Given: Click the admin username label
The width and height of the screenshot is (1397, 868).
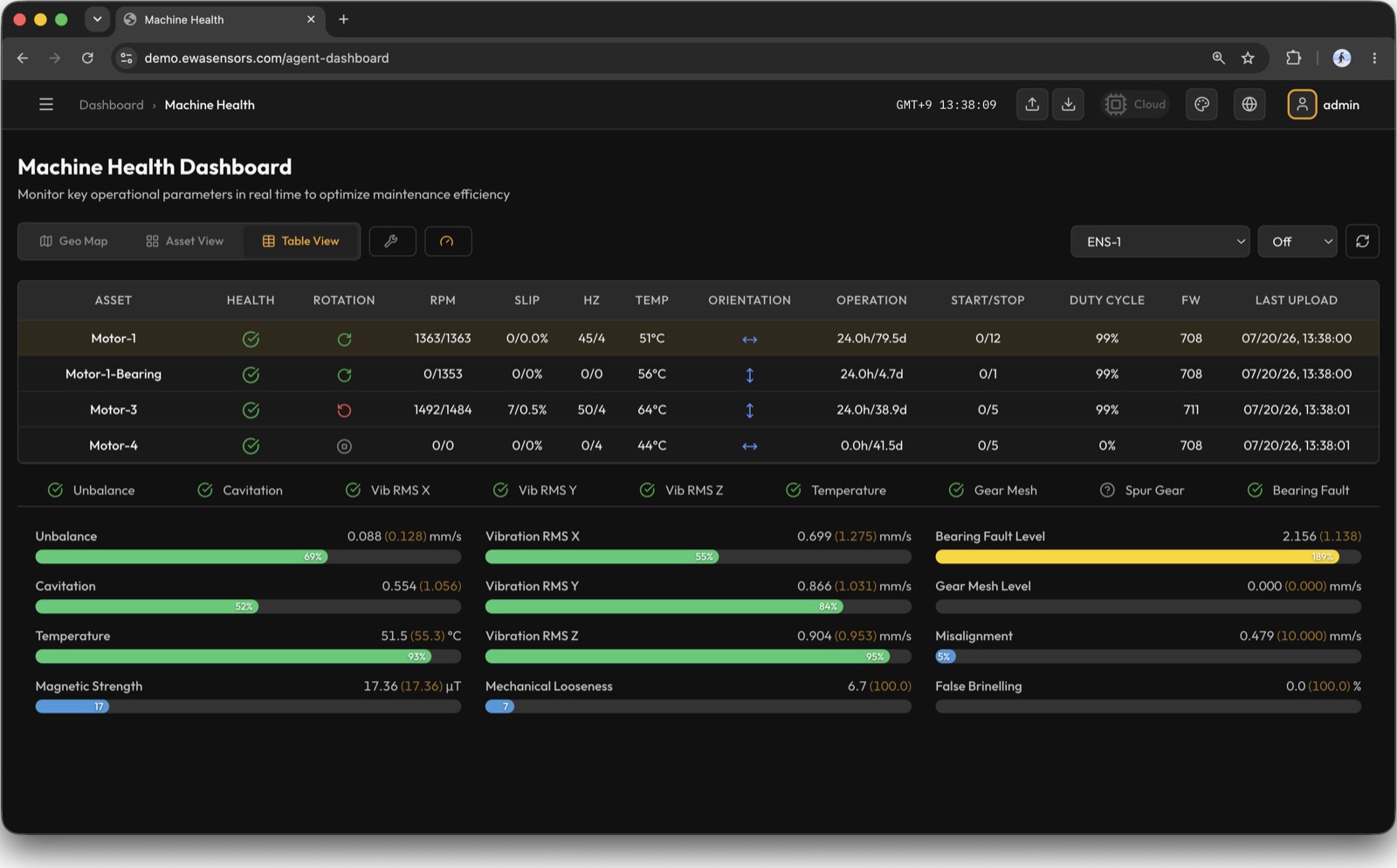Looking at the screenshot, I should coord(1341,105).
